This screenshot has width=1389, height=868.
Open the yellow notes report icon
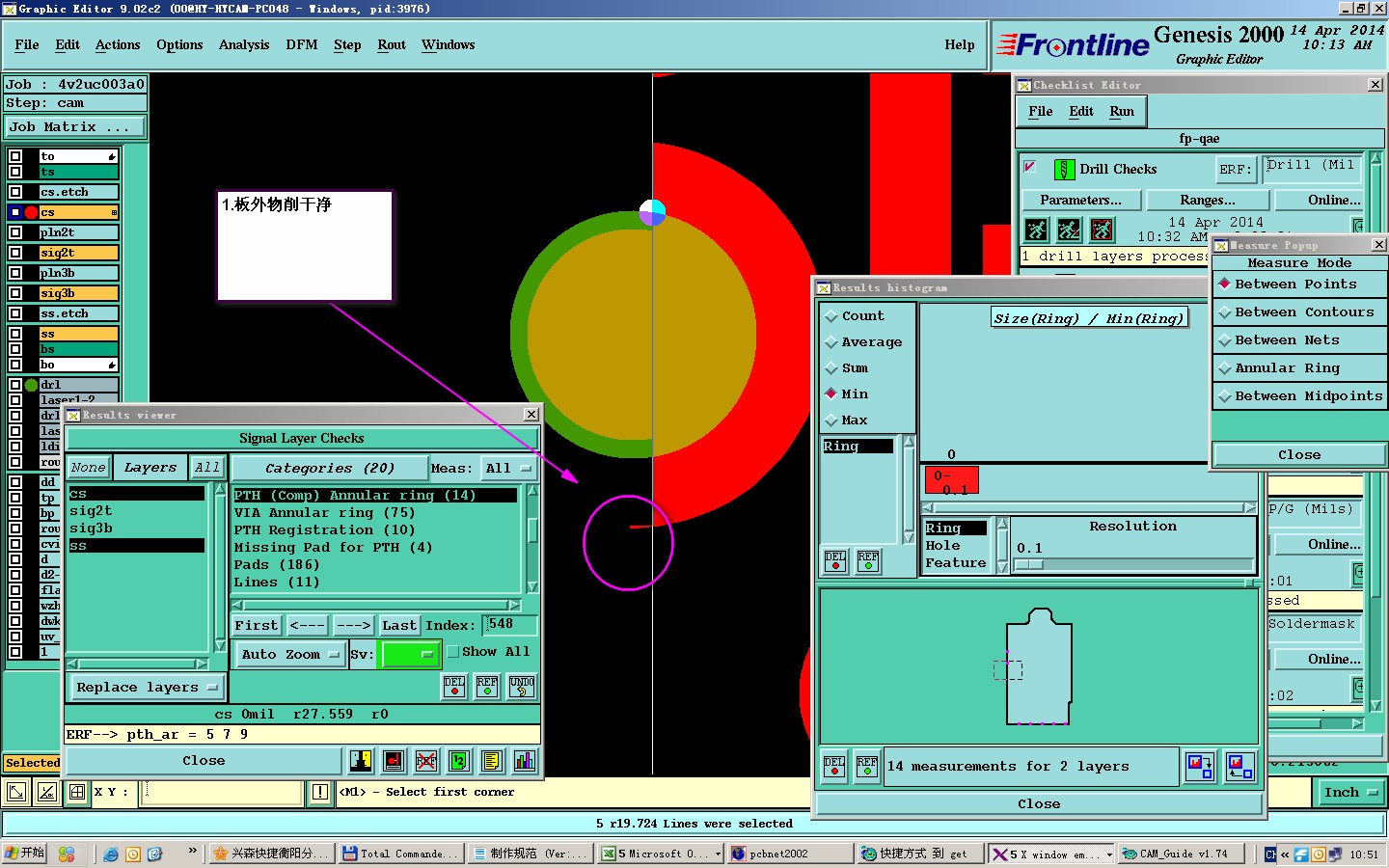point(492,761)
